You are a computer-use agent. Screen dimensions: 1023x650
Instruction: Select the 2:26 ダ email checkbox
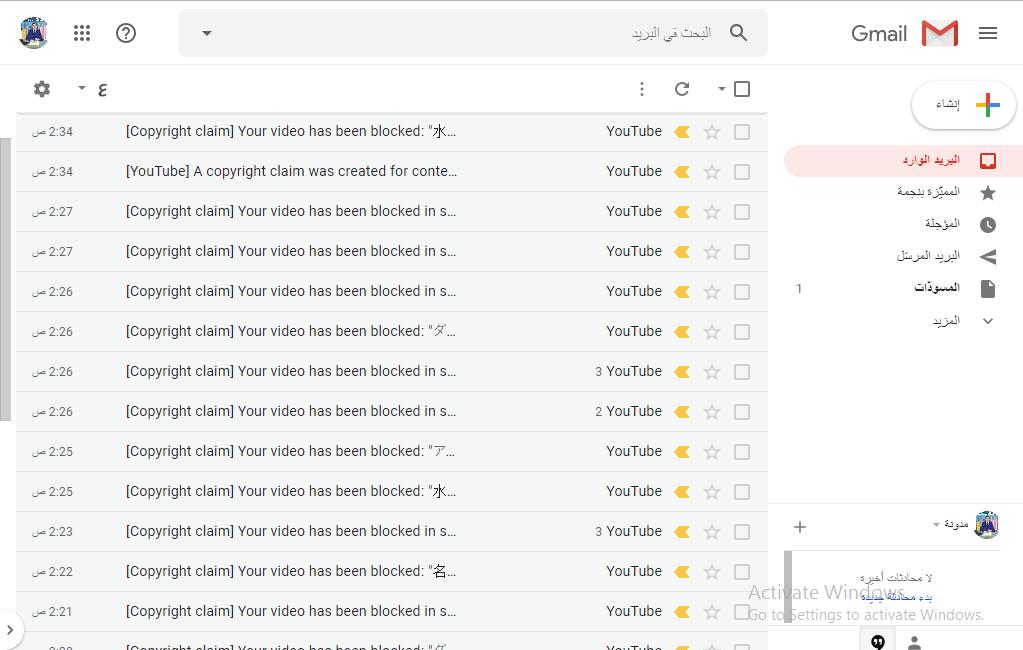[x=742, y=332]
